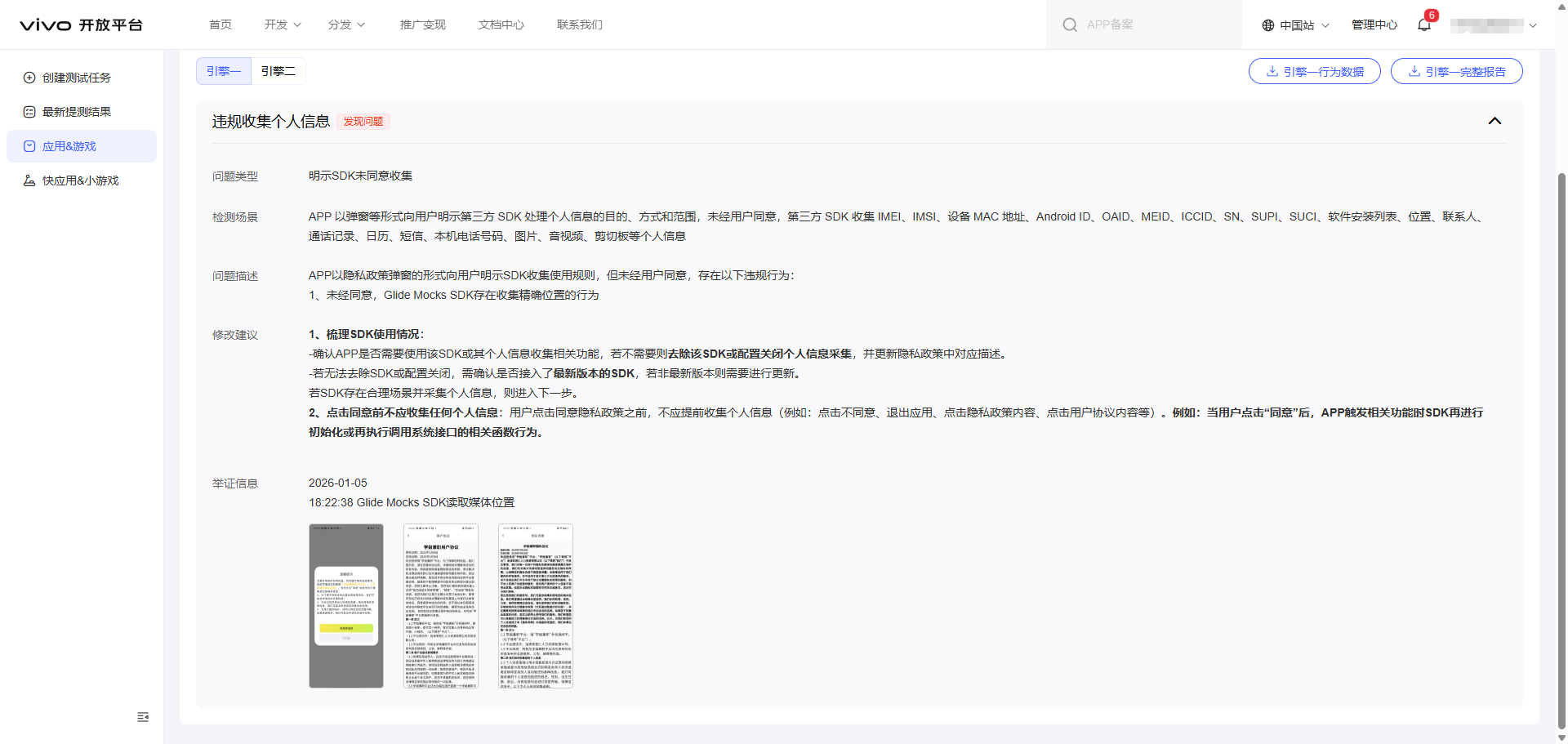Image resolution: width=1568 pixels, height=744 pixels.
Task: Expand the 分发 dropdown menu
Action: 346,25
